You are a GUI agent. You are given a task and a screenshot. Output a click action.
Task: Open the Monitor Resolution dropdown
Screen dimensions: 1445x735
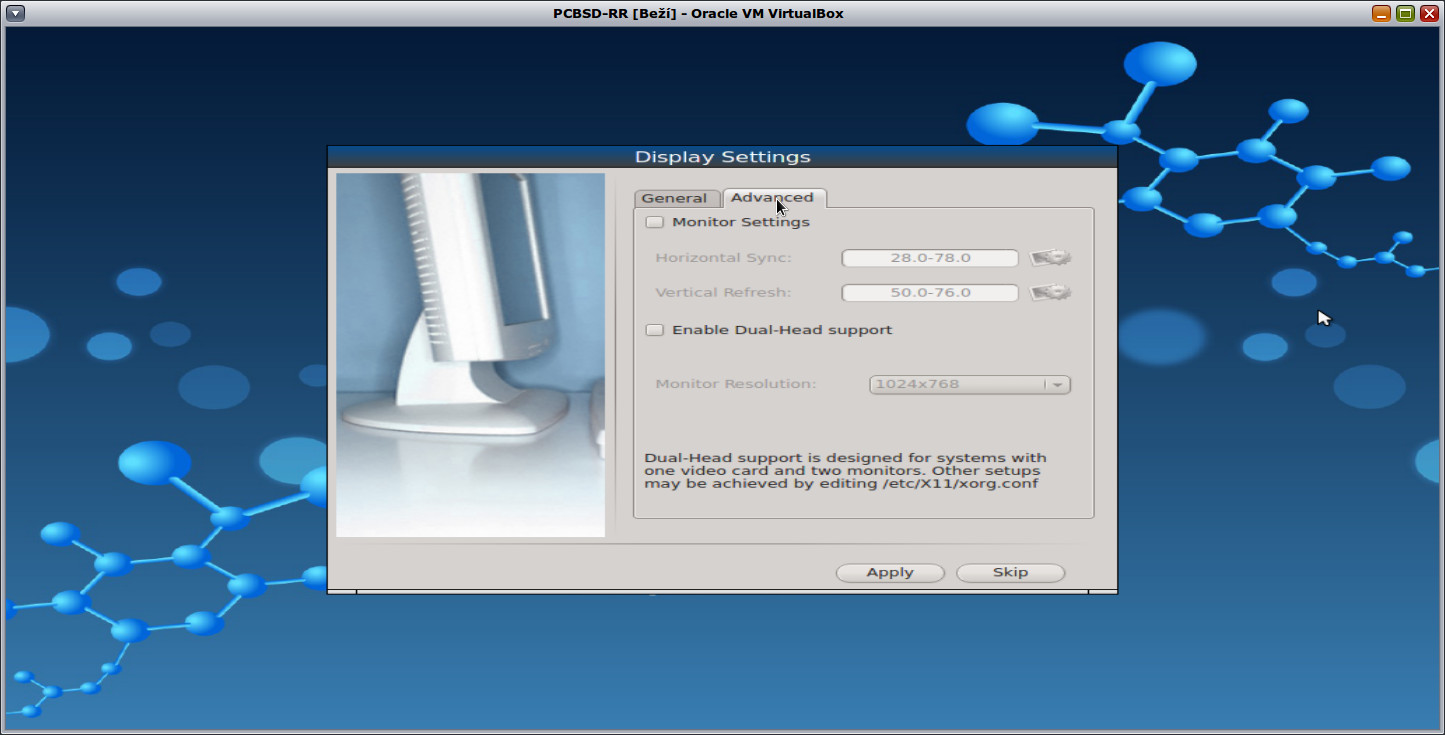tap(968, 384)
